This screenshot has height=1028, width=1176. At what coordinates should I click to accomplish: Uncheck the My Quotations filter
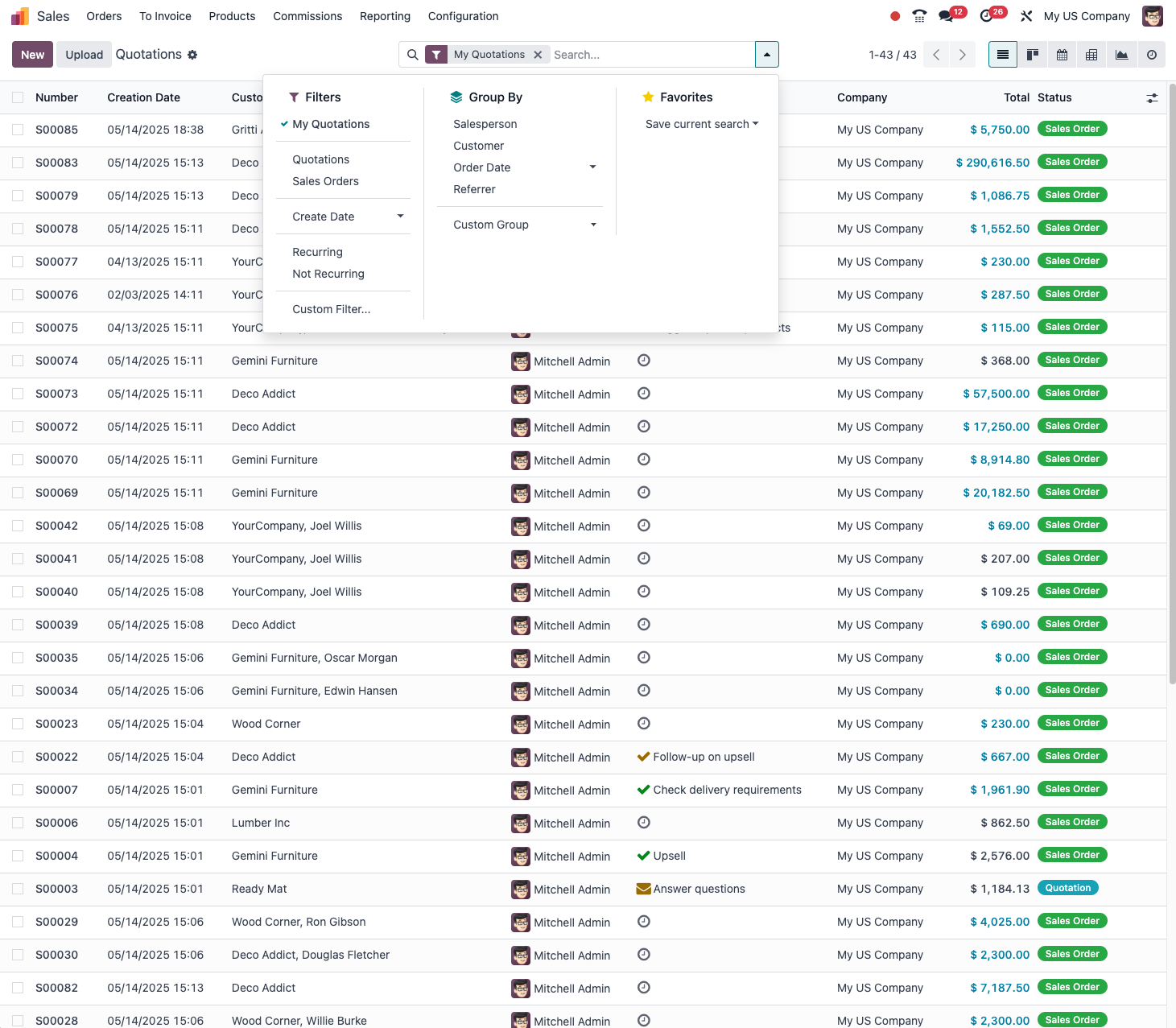click(x=331, y=124)
